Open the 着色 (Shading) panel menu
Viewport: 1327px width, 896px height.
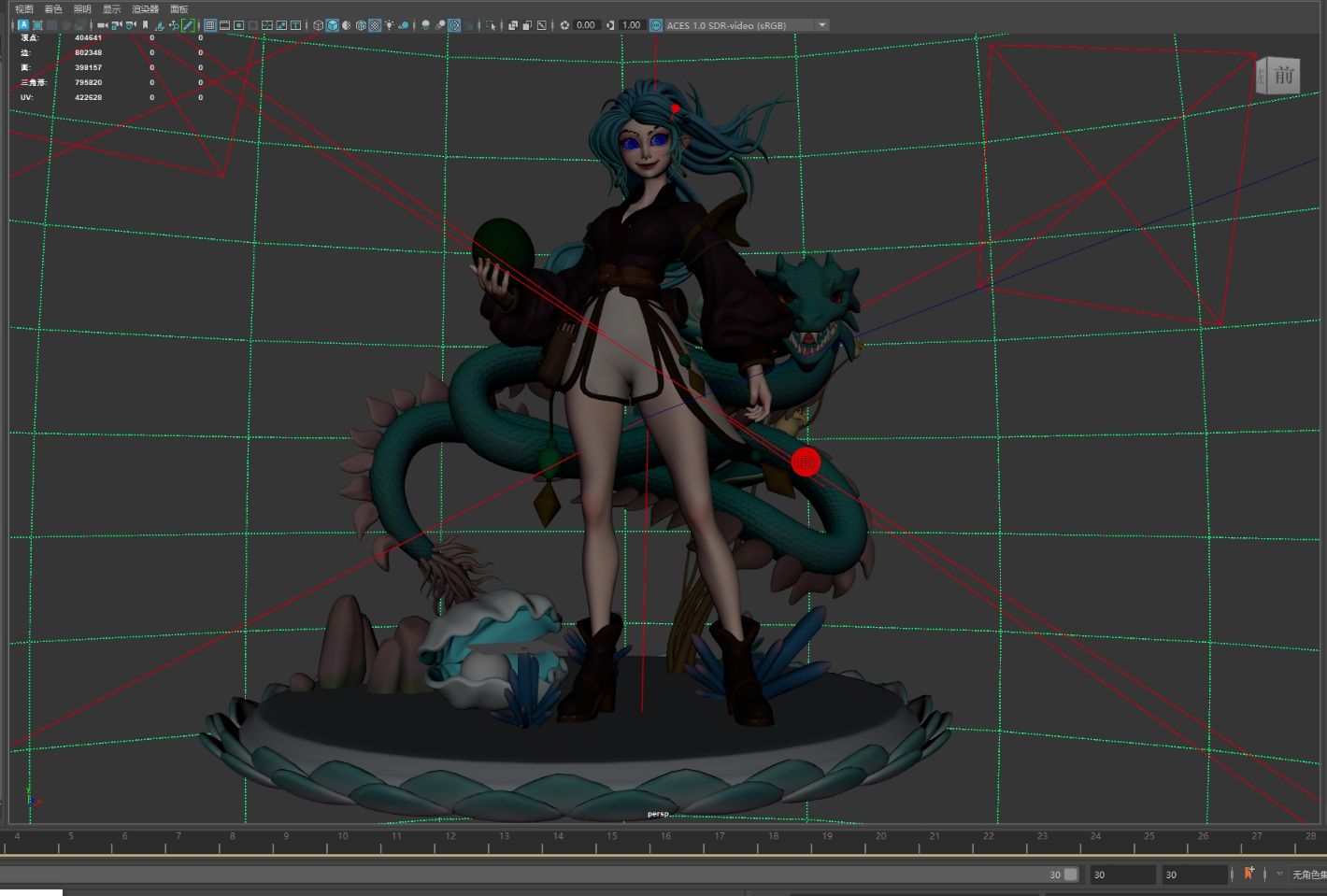pos(52,8)
